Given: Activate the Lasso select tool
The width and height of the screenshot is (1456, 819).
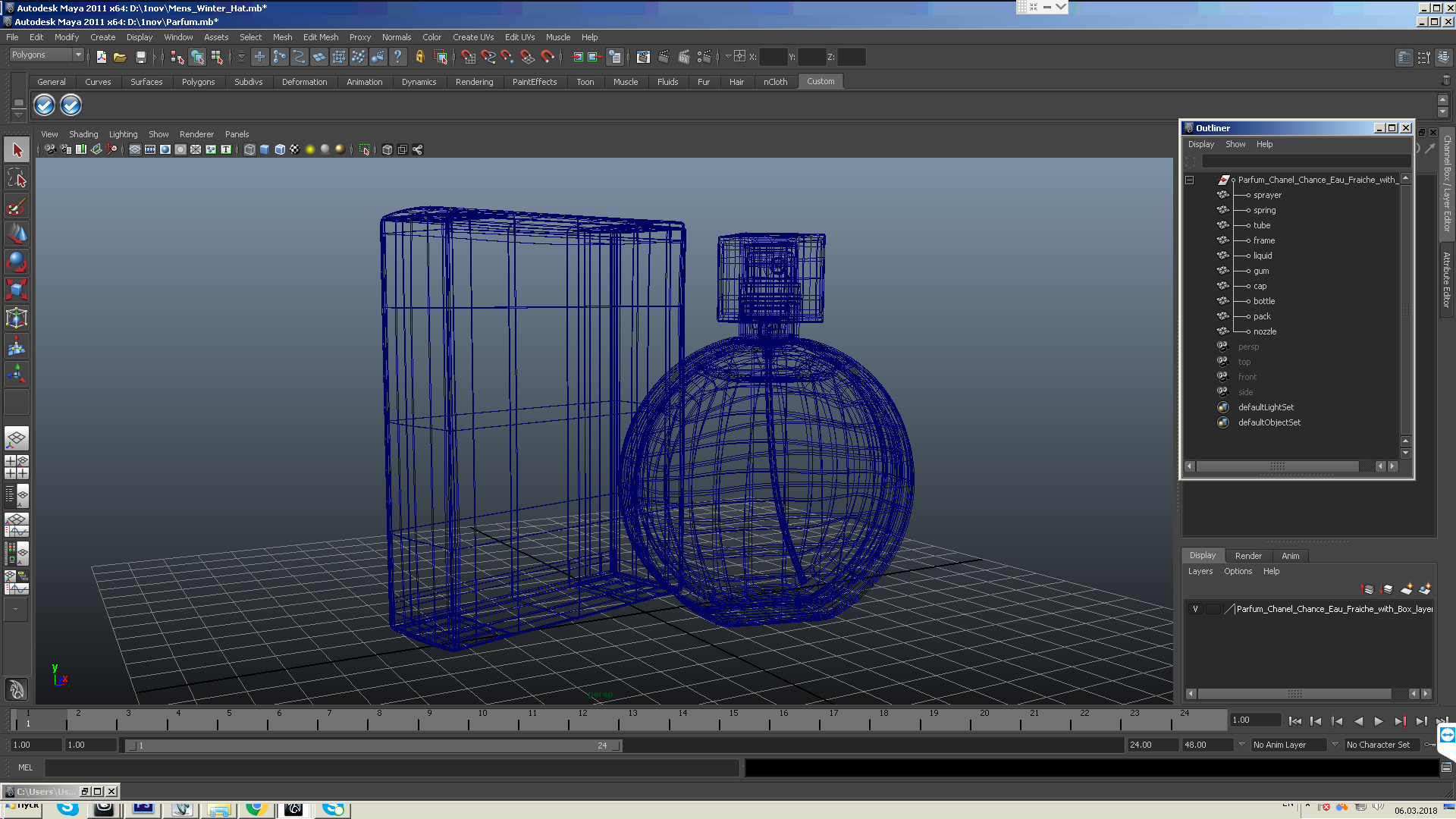Looking at the screenshot, I should [x=16, y=179].
